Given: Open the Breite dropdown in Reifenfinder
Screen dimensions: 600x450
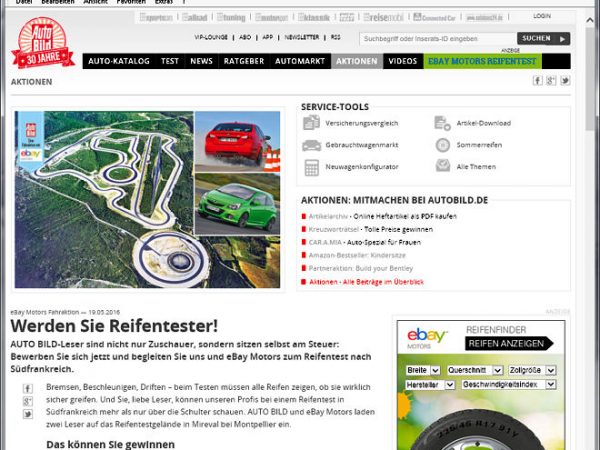Looking at the screenshot, I should 423,370.
